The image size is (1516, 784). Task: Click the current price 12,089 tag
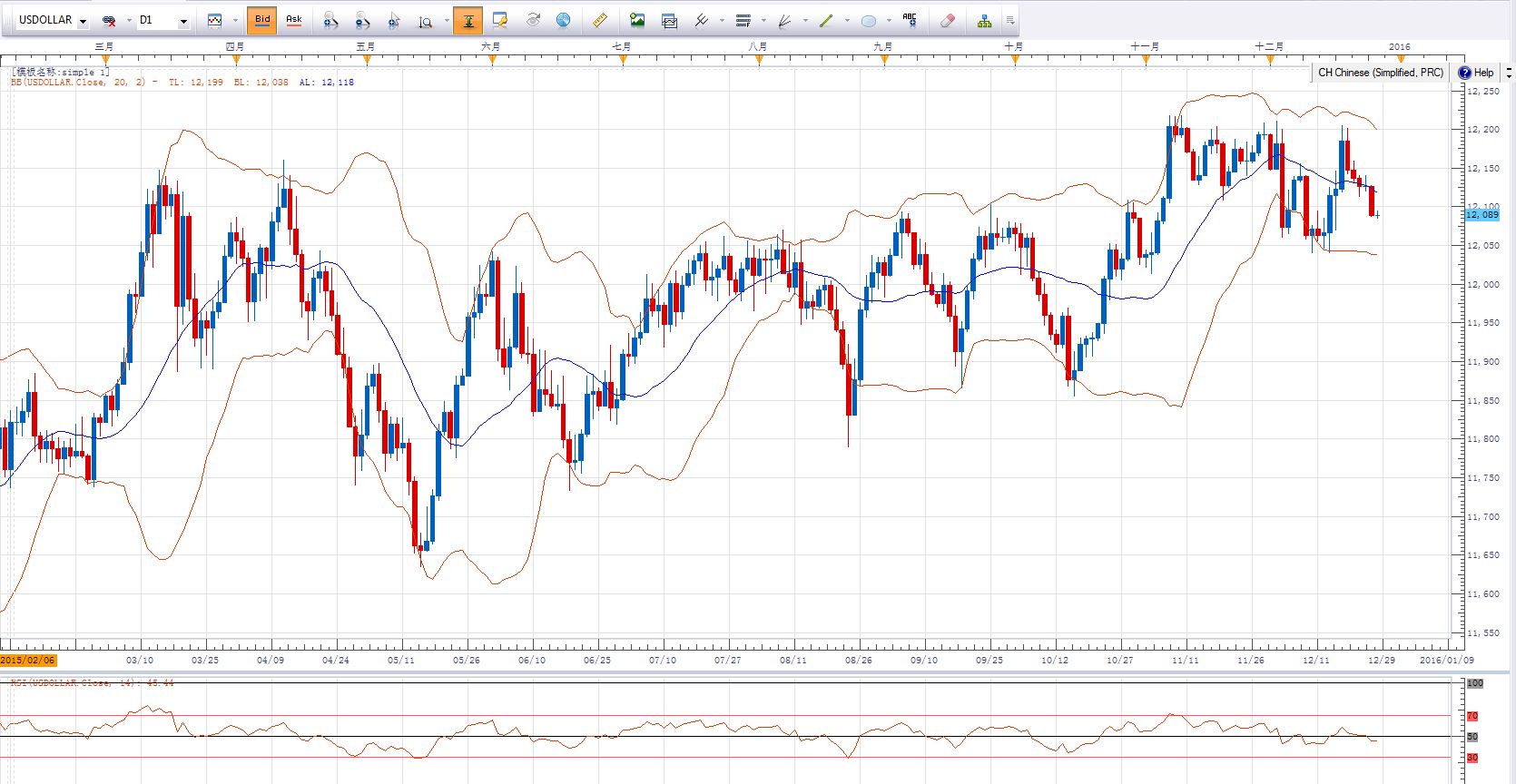[1482, 214]
